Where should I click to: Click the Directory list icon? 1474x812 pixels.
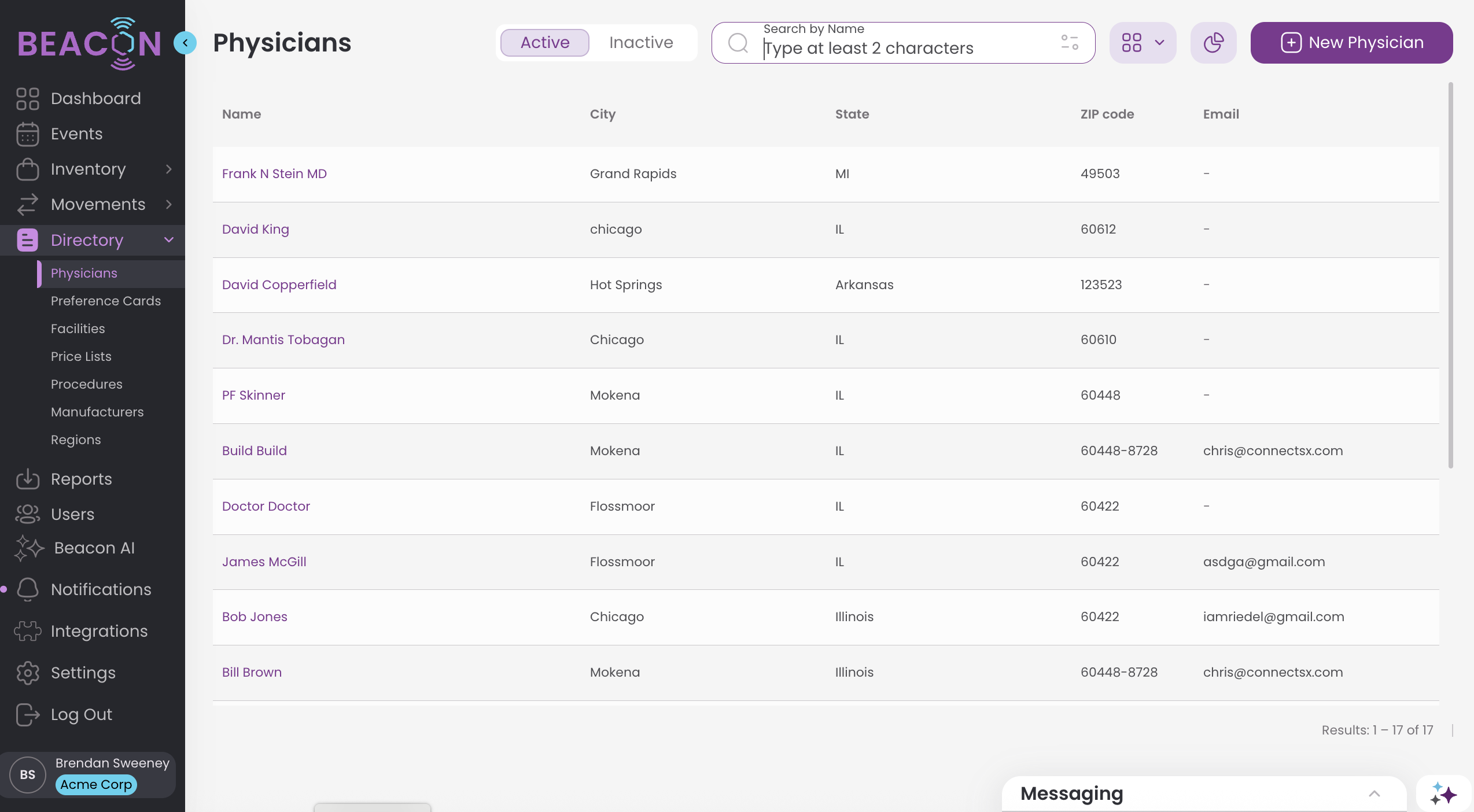[27, 240]
